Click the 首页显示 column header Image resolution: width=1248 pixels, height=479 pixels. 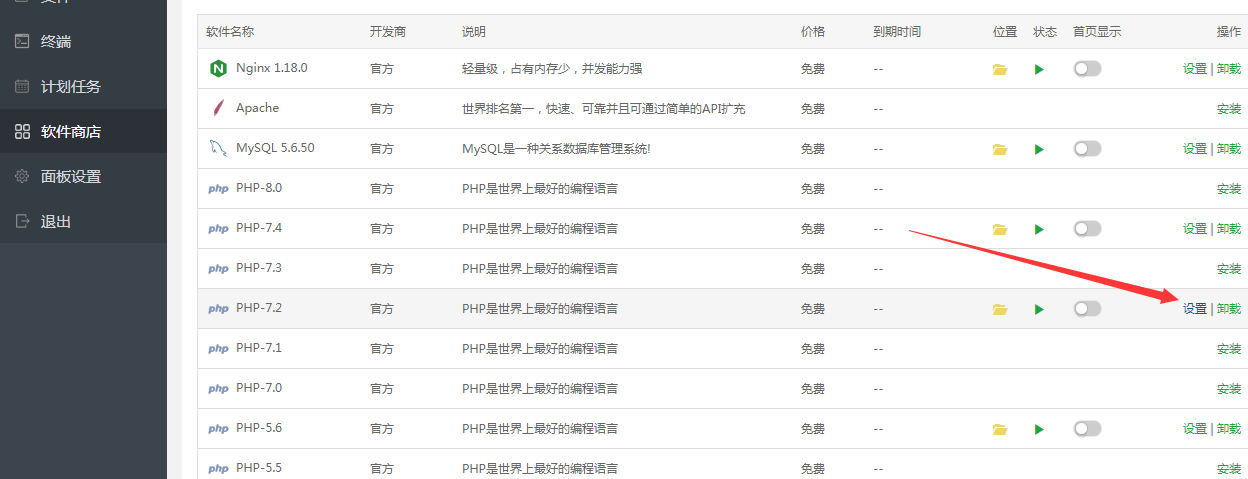pyautogui.click(x=1097, y=32)
